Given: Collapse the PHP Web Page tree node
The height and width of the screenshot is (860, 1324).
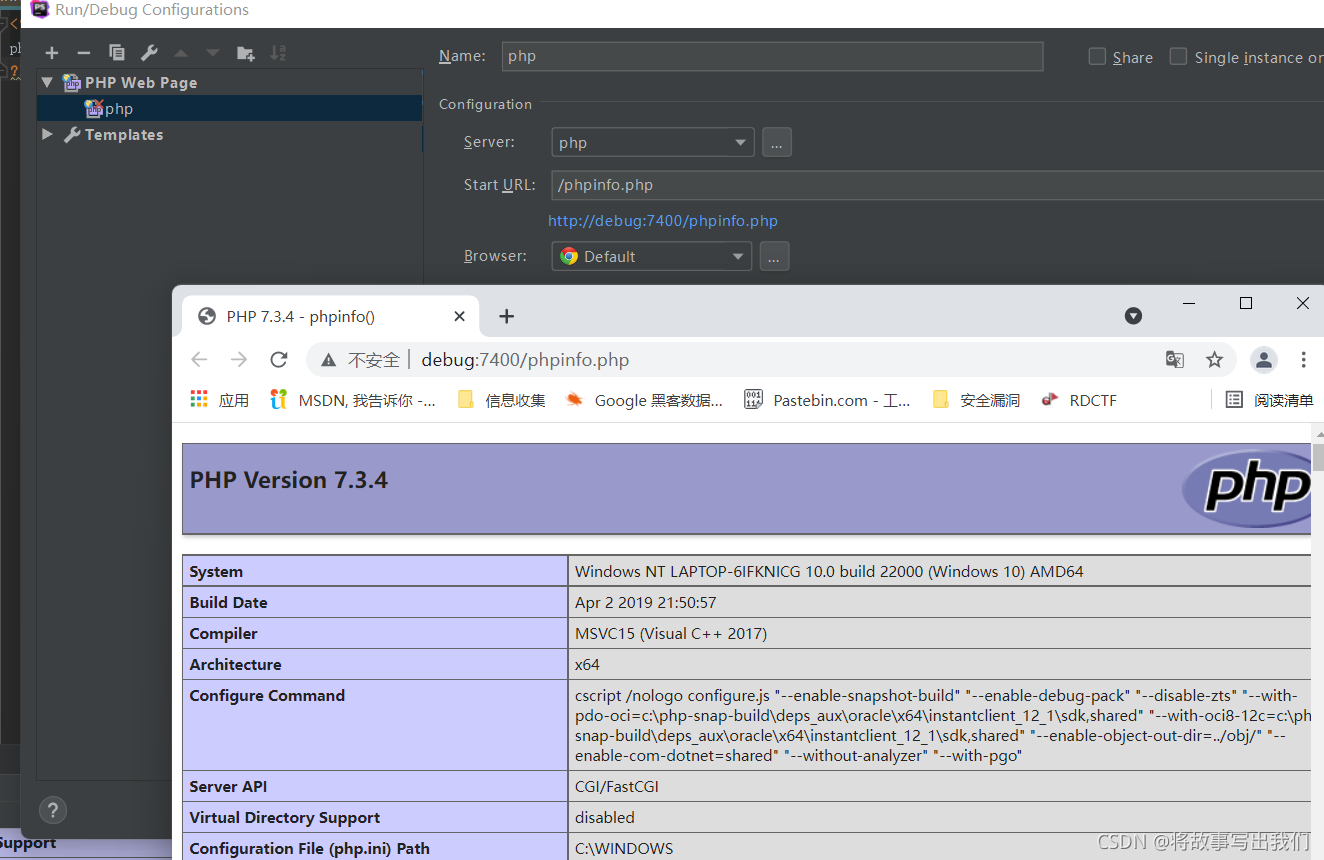Looking at the screenshot, I should 47,82.
